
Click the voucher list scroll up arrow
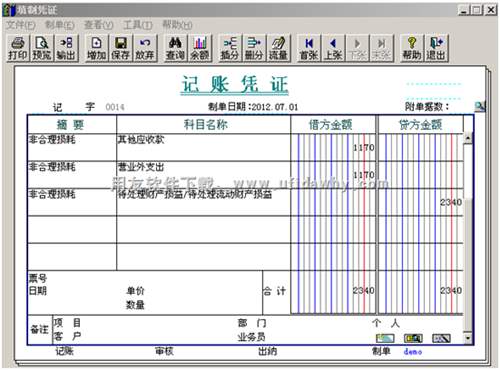point(468,138)
